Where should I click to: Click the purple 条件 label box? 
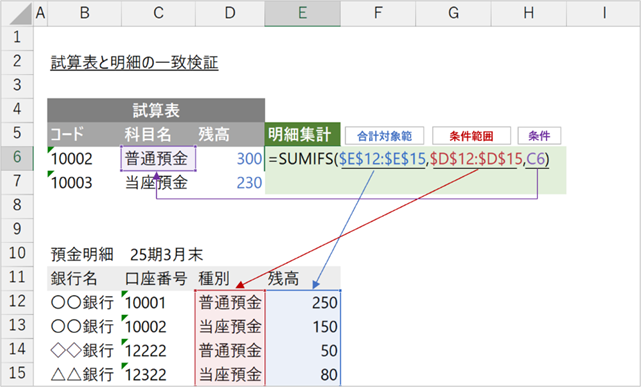539,136
